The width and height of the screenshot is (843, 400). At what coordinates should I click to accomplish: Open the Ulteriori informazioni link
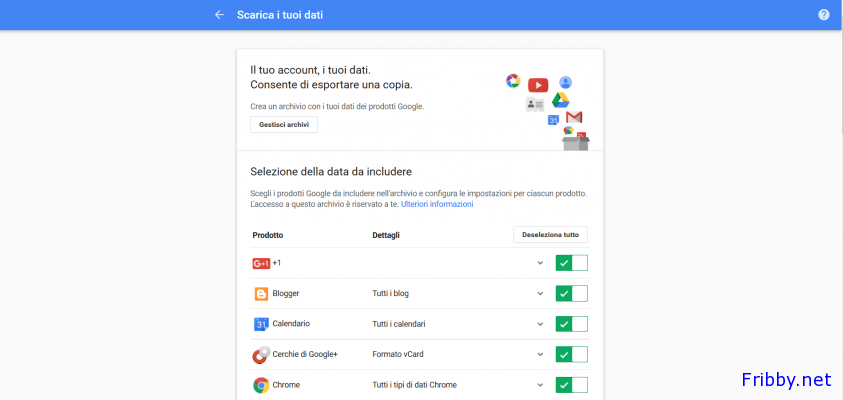coord(437,204)
